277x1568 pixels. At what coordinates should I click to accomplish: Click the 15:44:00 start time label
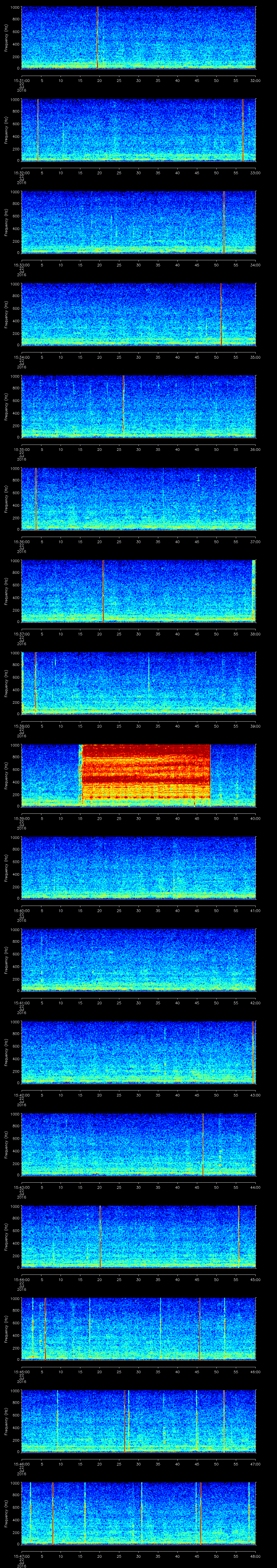pos(22,1279)
